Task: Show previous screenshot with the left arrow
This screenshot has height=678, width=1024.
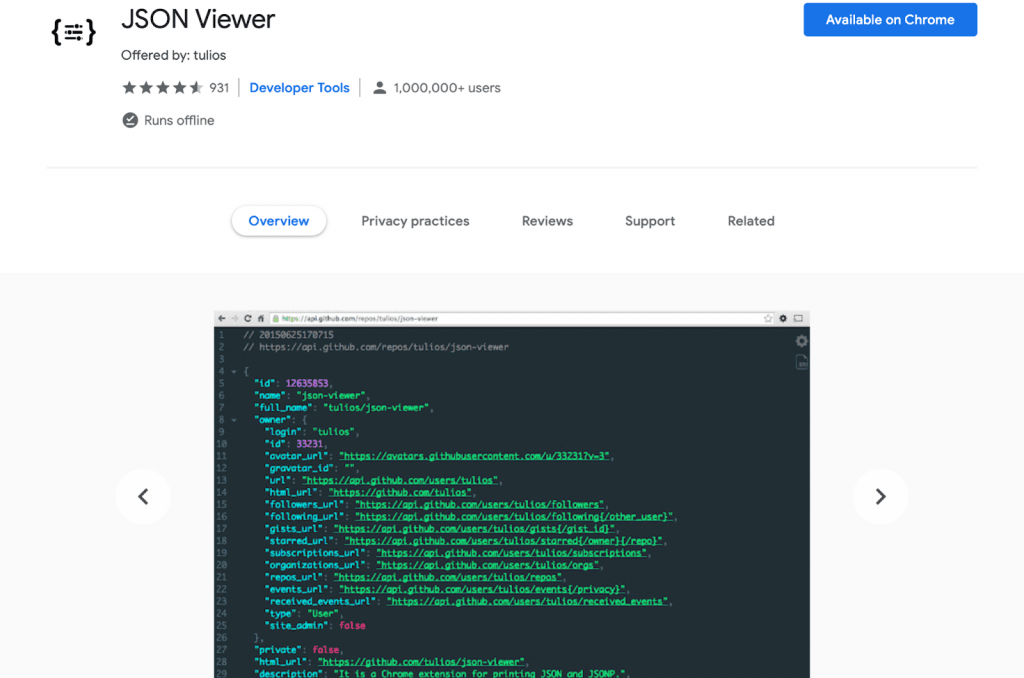Action: click(x=143, y=496)
